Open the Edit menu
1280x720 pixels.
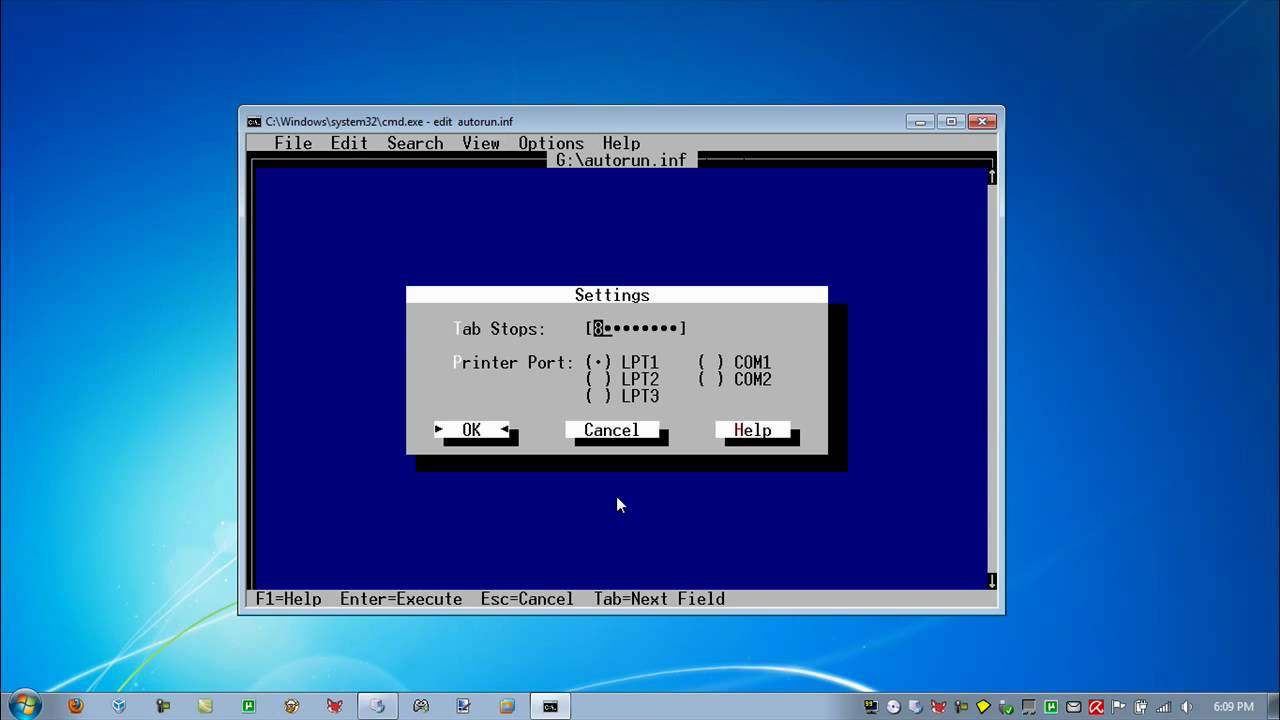coord(349,143)
